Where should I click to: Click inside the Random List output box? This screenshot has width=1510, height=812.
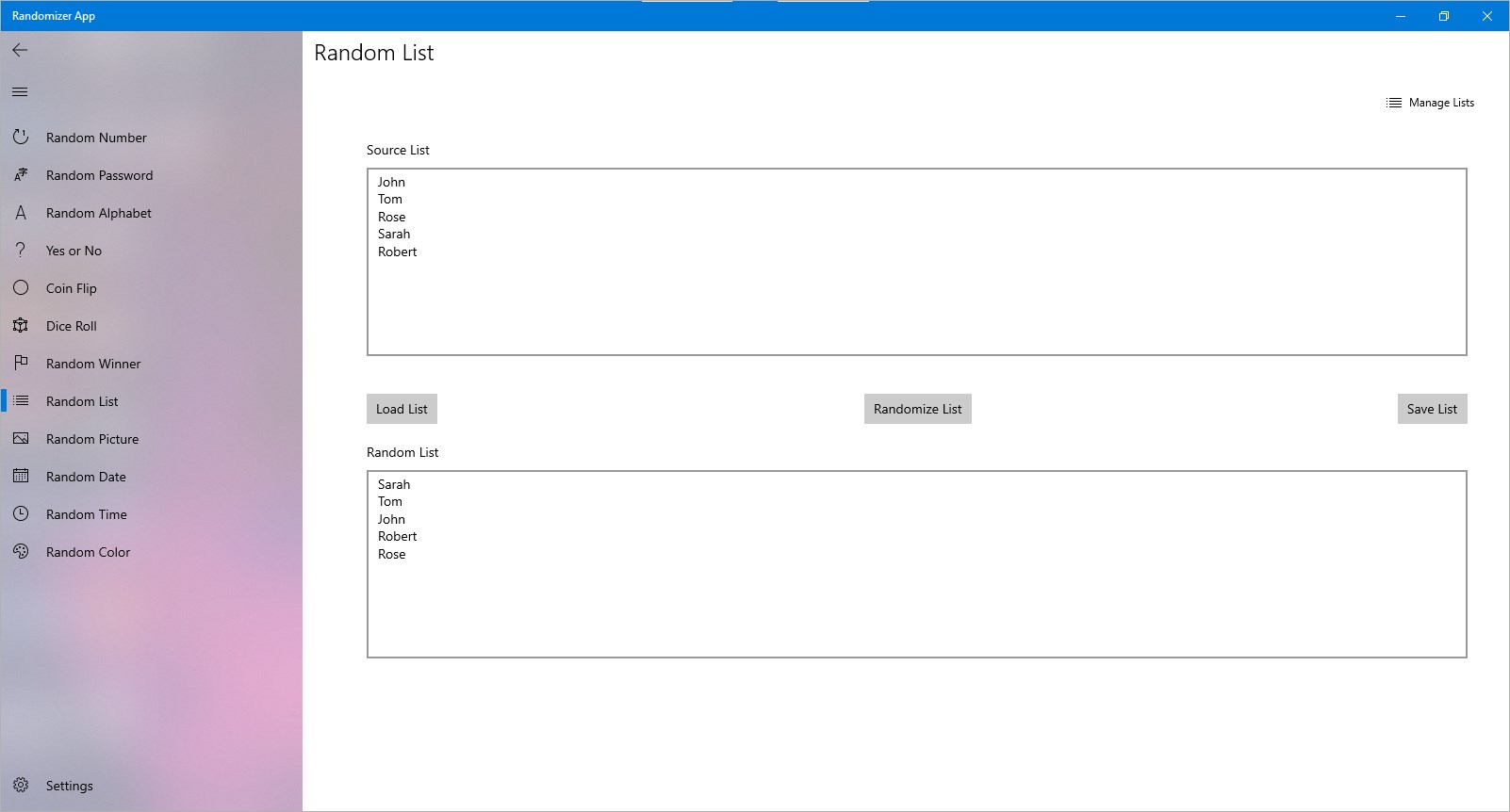[x=917, y=564]
